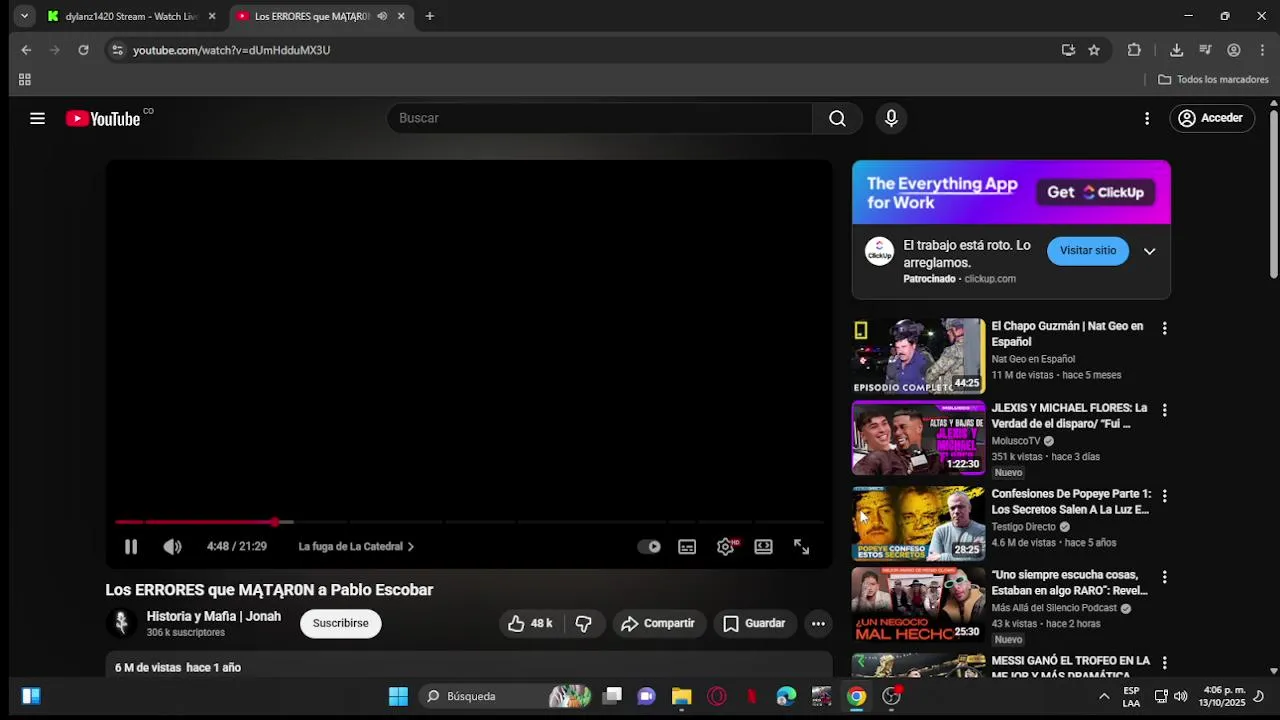
Task: Open Chrome downloads
Action: (x=1176, y=50)
